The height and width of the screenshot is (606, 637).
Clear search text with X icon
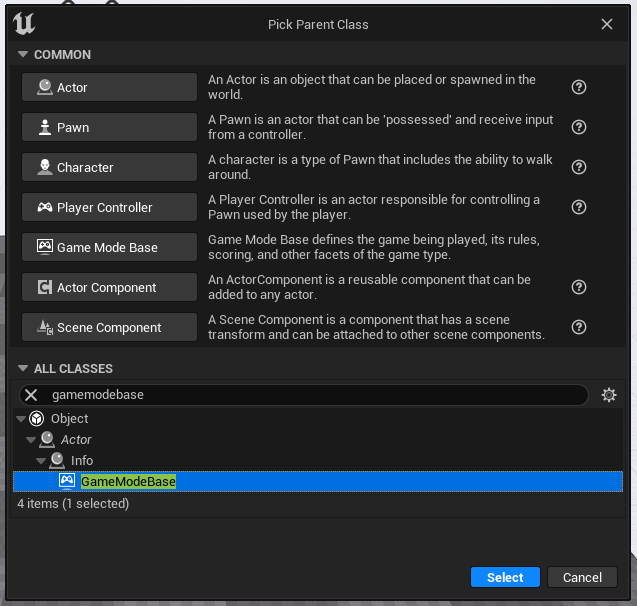[31, 395]
